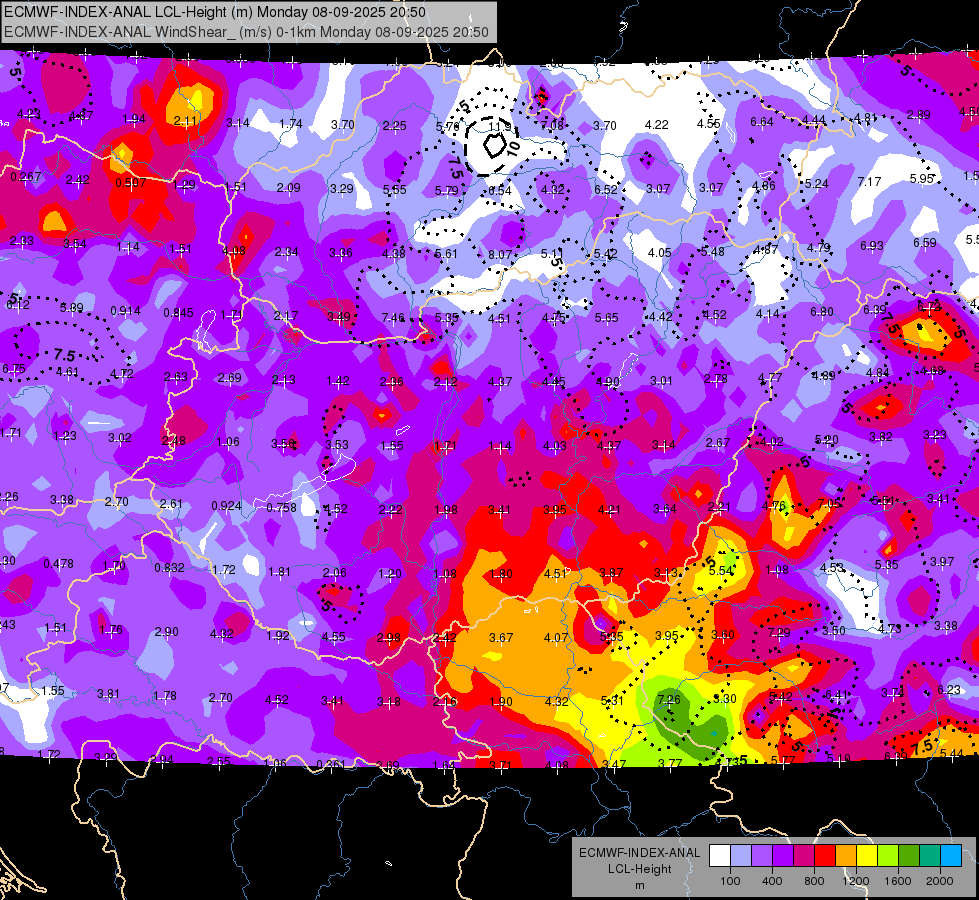Click the wind shear value 7.17

click(869, 181)
